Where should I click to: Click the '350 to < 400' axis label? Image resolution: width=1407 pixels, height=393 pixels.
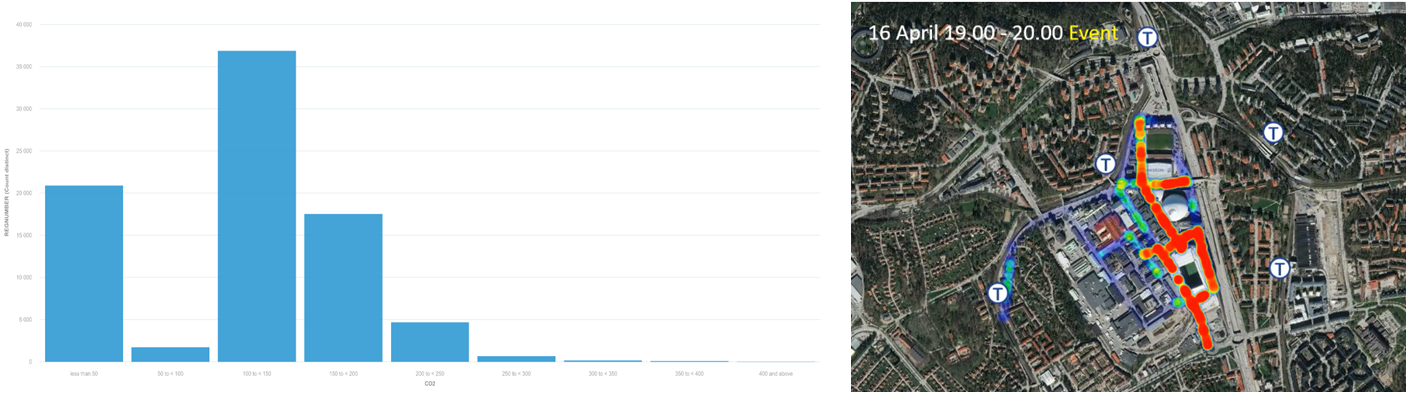[x=689, y=373]
